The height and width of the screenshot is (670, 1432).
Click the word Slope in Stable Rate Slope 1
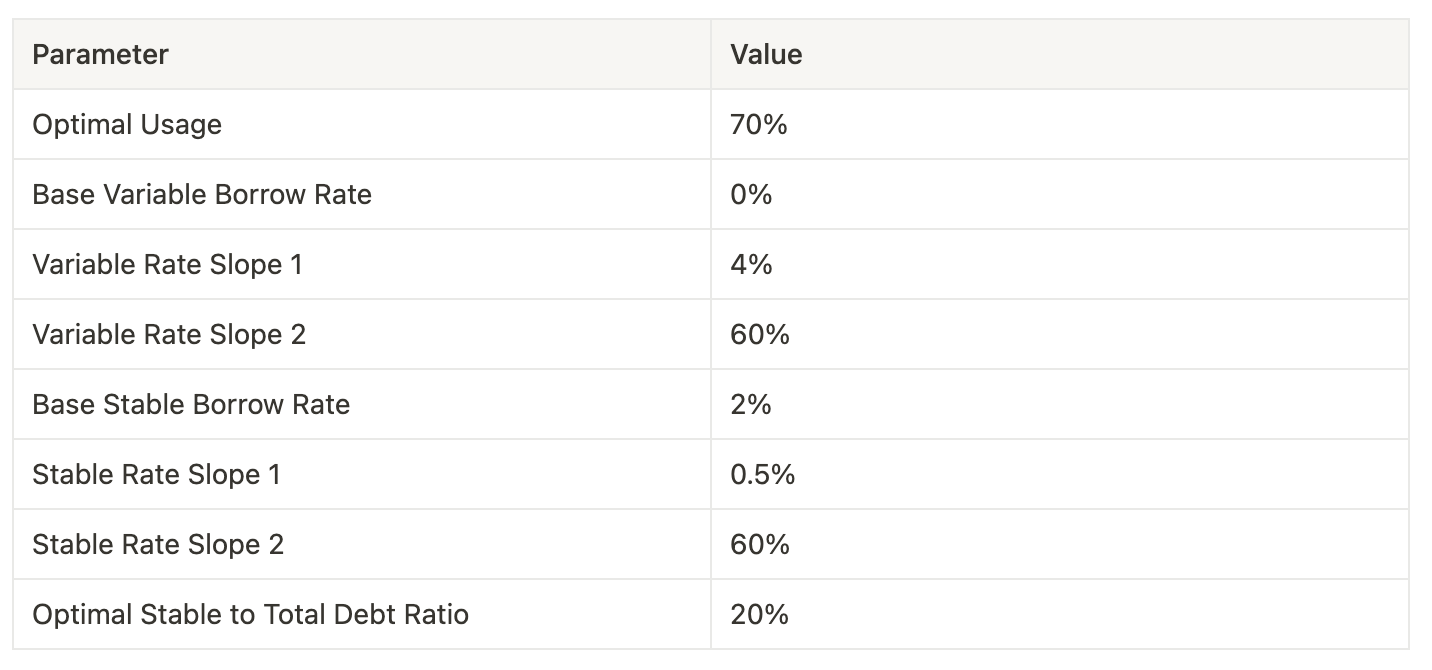click(225, 475)
